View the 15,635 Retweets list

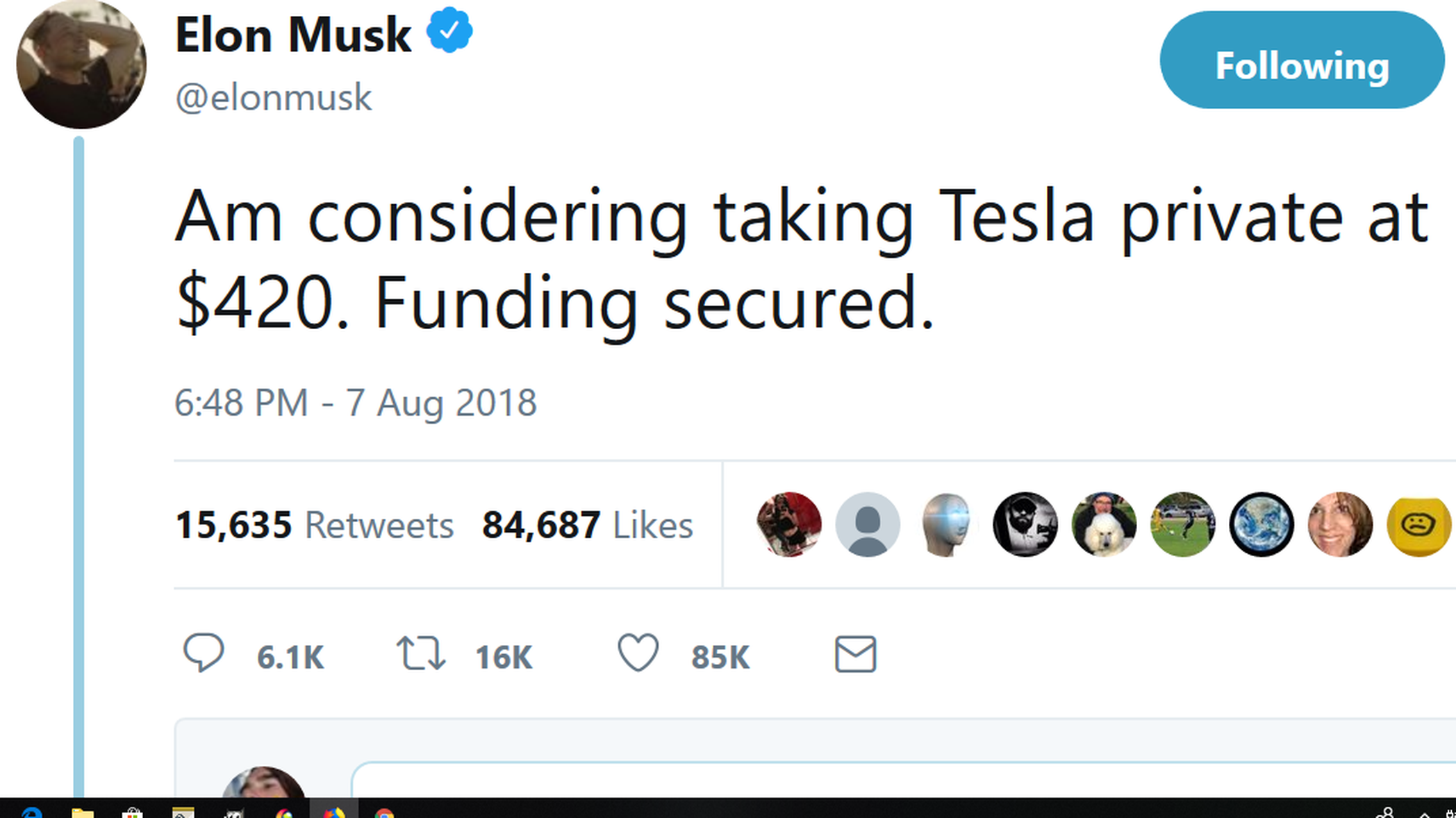314,525
